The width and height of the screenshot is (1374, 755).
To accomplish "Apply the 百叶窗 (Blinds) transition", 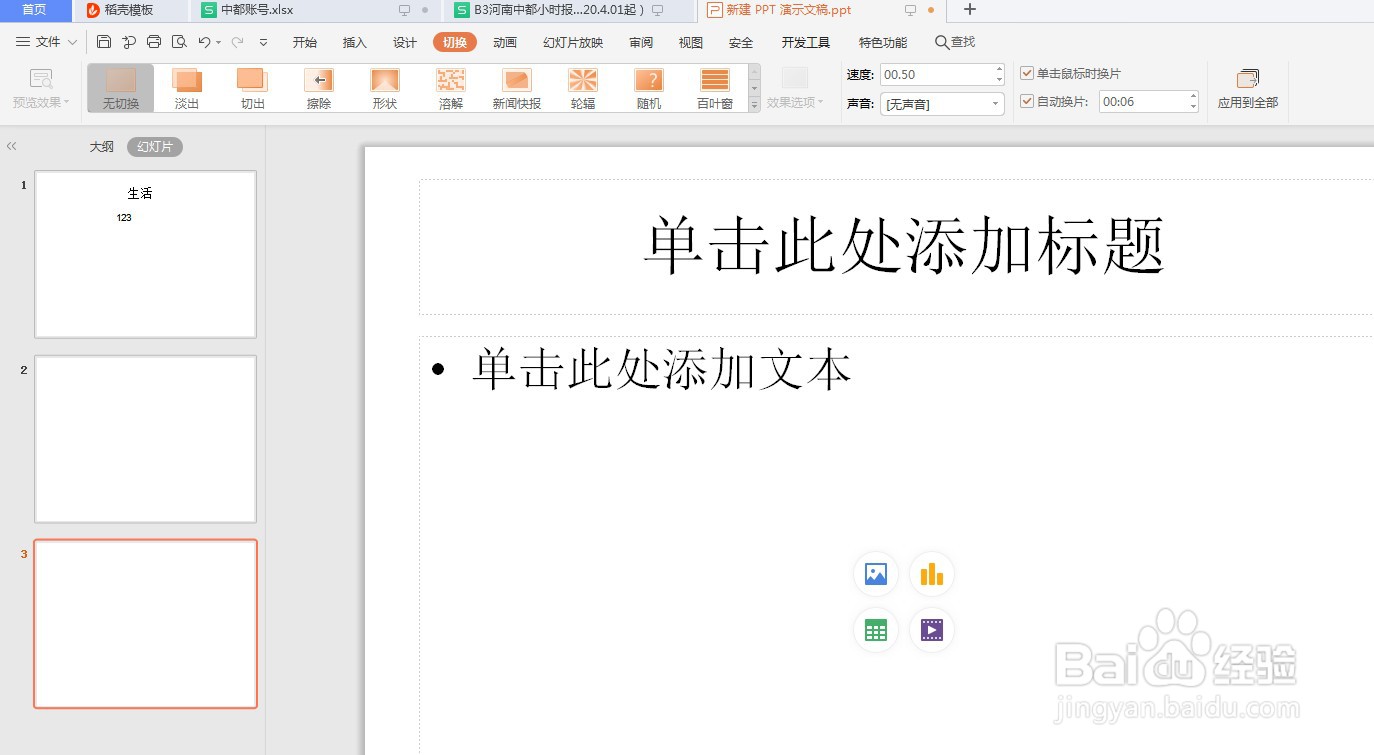I will pyautogui.click(x=714, y=87).
